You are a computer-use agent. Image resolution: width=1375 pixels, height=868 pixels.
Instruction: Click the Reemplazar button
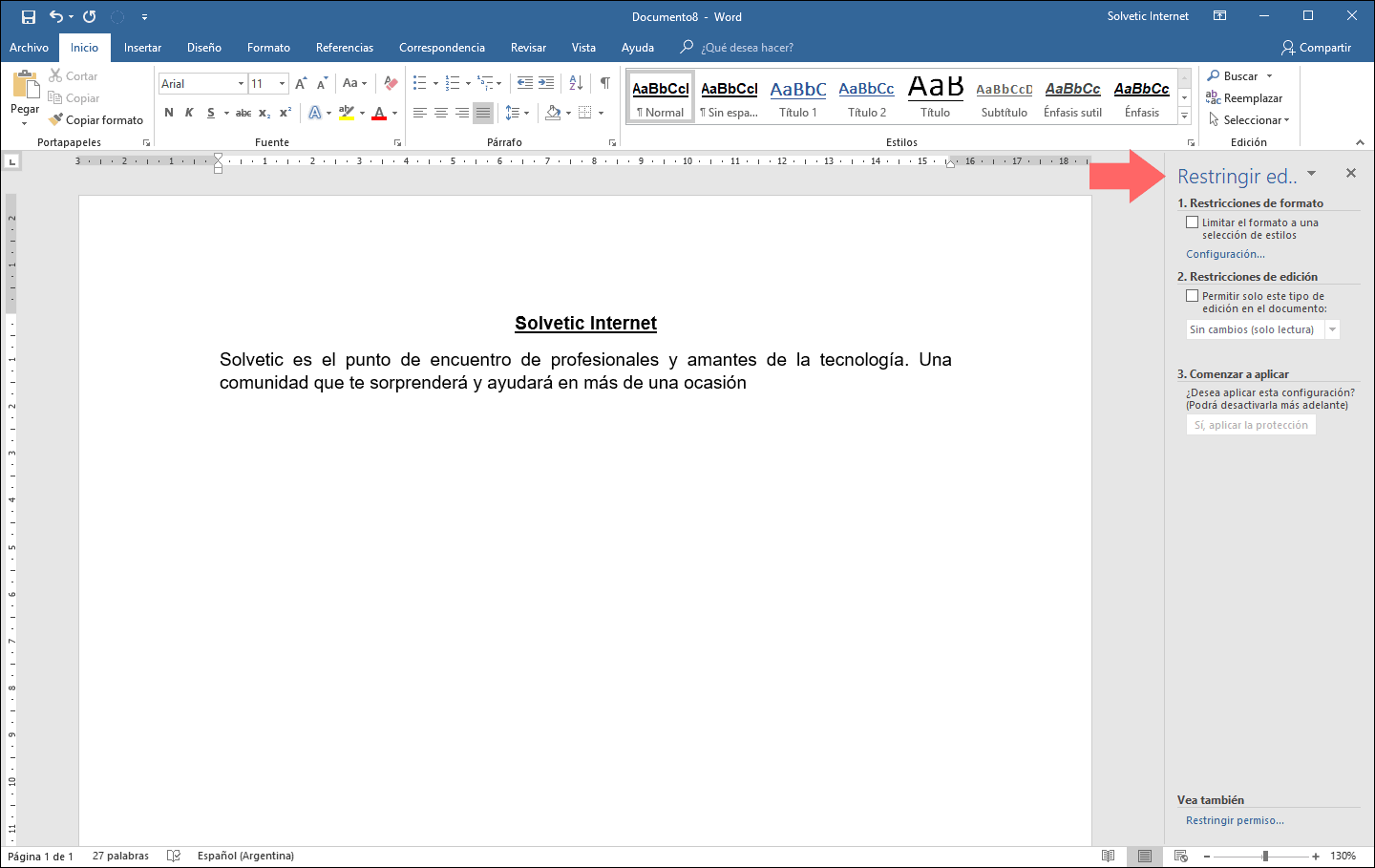click(x=1244, y=98)
